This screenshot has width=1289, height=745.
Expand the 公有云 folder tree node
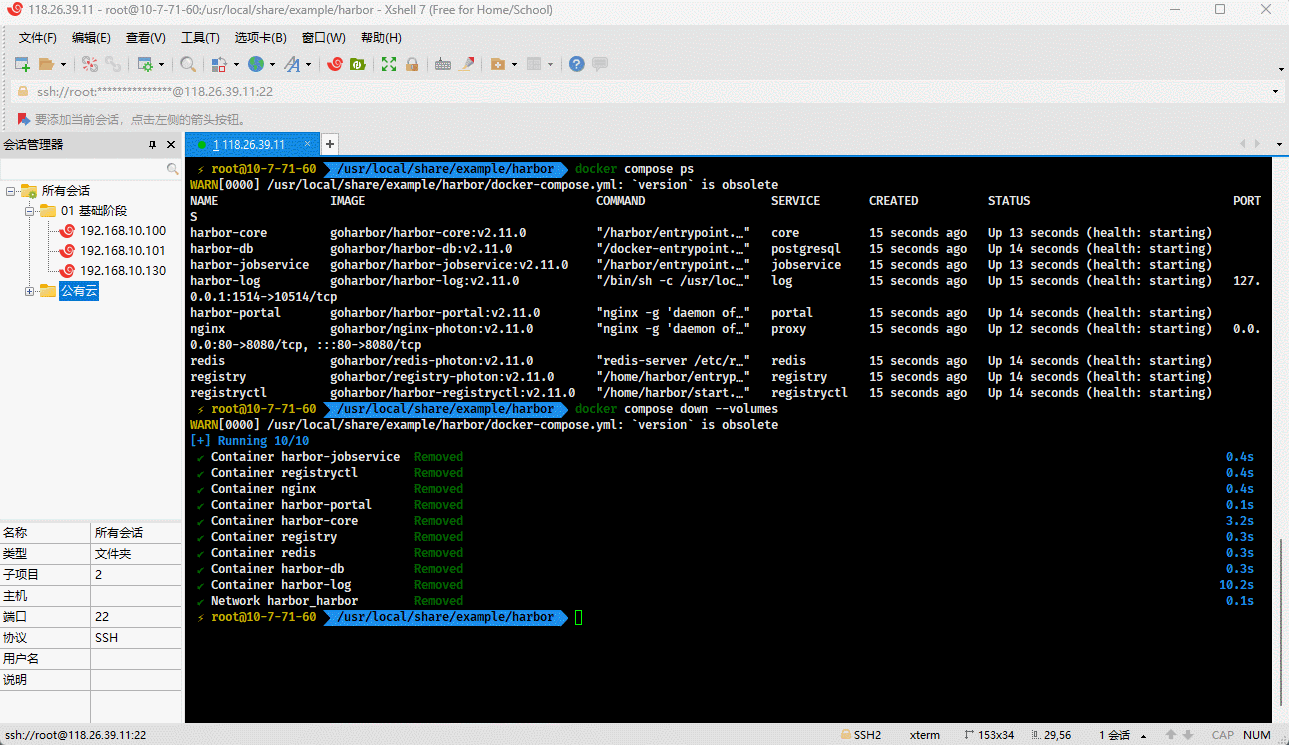point(30,291)
